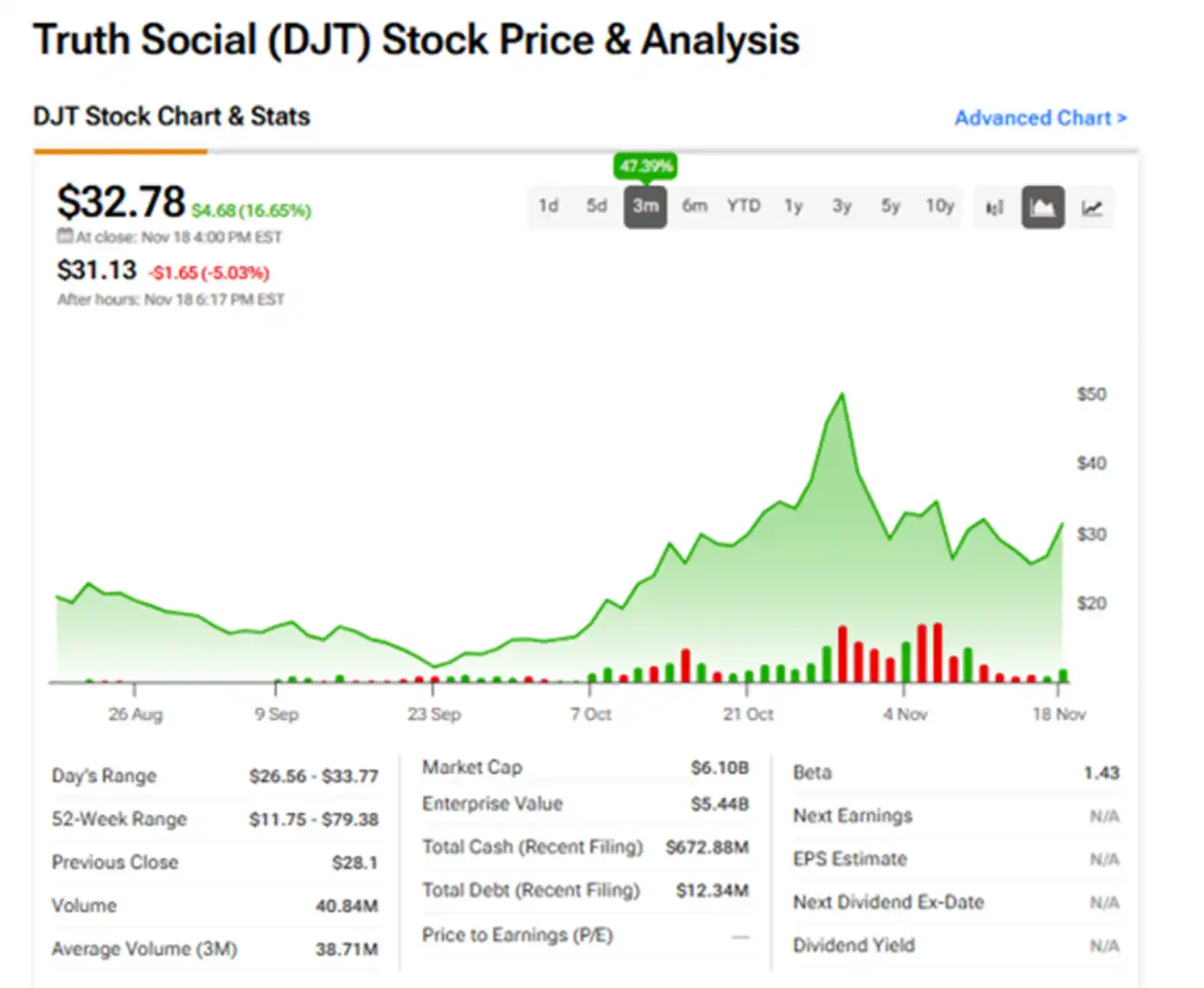Click the $20 price axis label
This screenshot has width=1204, height=988.
(1092, 604)
